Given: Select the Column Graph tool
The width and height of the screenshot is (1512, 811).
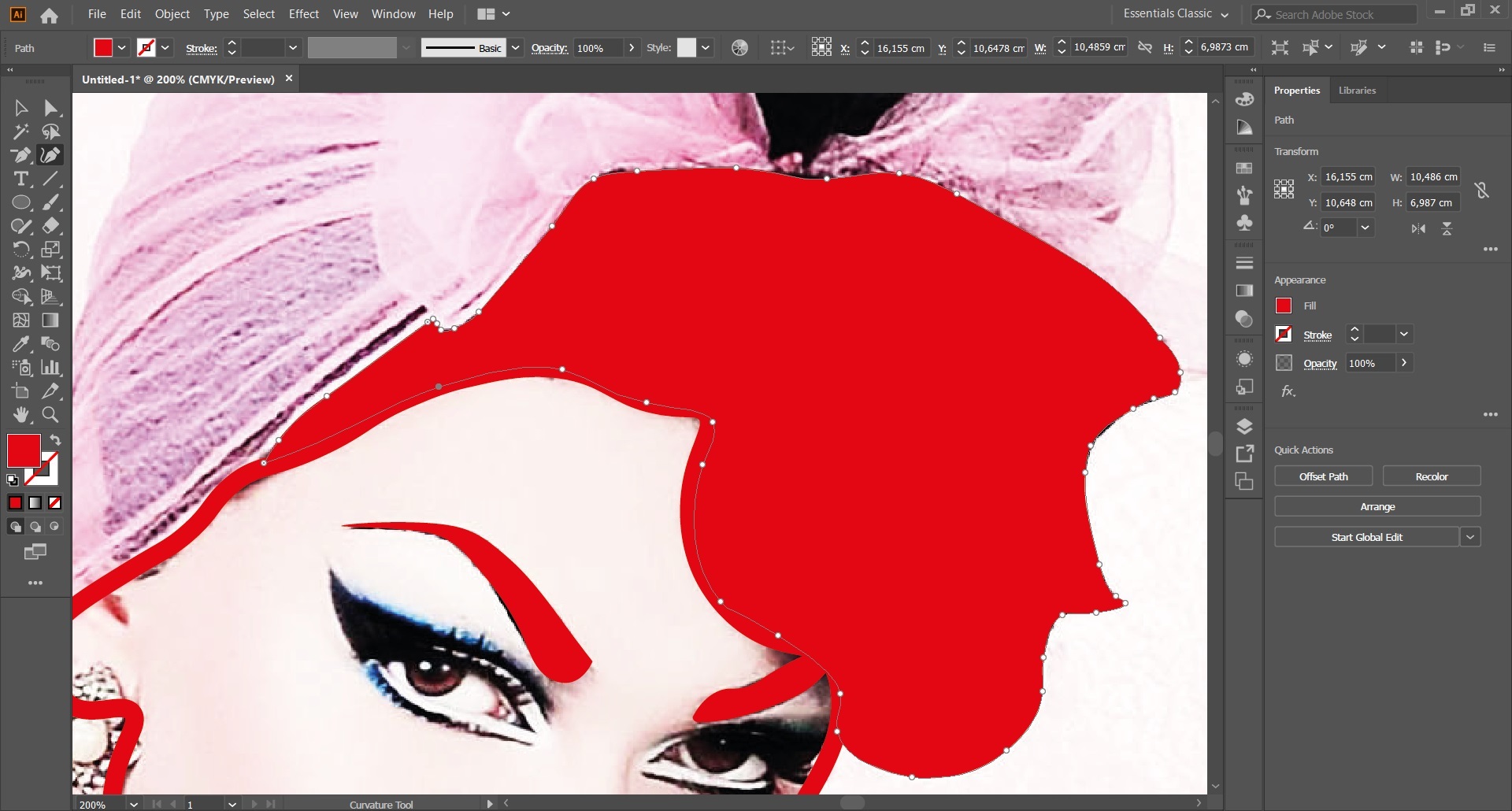Looking at the screenshot, I should point(51,368).
